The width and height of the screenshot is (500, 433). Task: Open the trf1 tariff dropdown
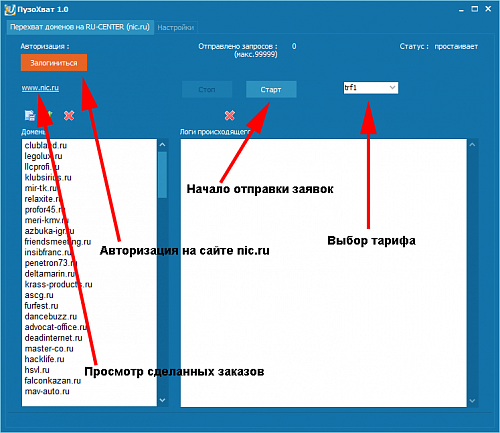371,88
